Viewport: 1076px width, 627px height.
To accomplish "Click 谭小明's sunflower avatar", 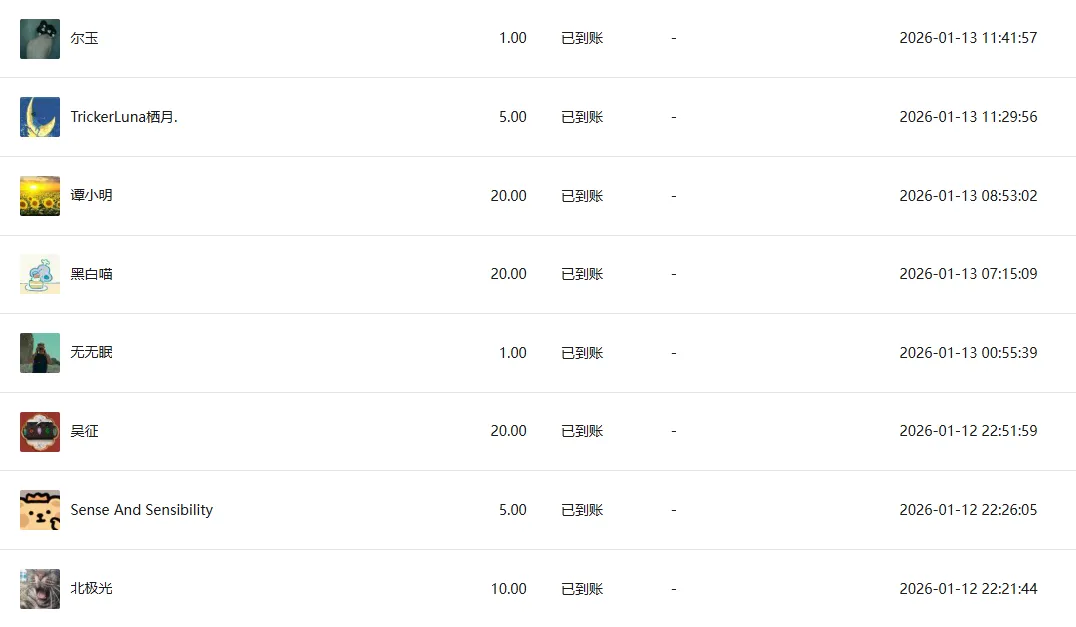I will (x=40, y=196).
